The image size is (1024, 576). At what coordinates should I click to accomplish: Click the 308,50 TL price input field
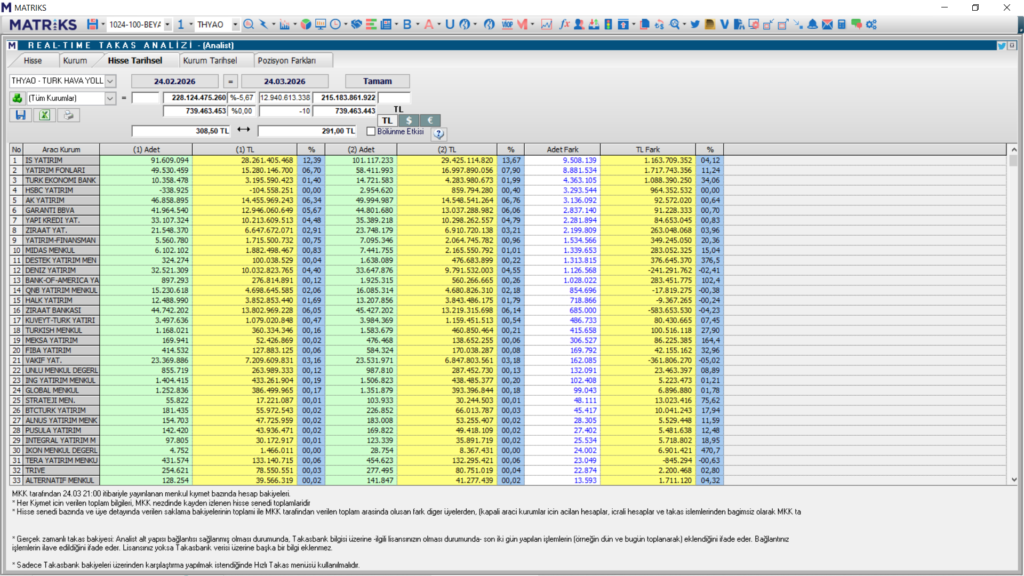click(182, 131)
